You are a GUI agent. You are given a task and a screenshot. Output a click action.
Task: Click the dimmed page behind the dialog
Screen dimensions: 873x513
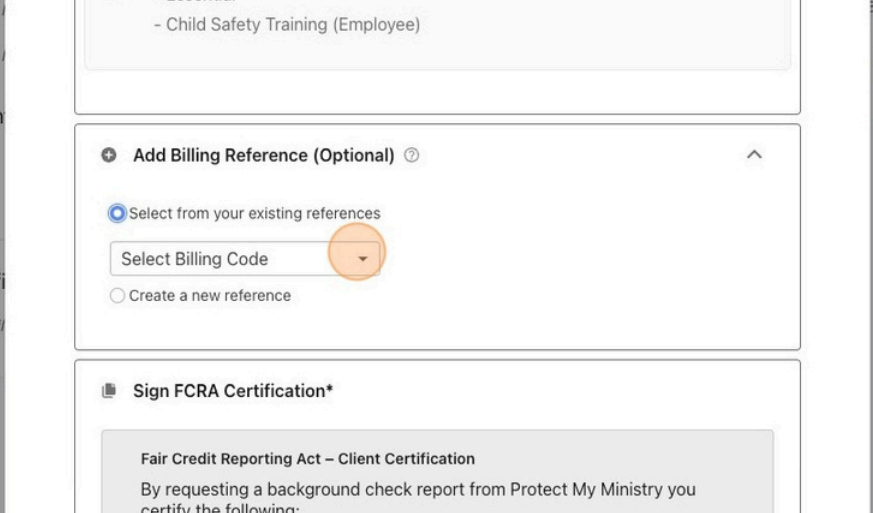(837, 256)
